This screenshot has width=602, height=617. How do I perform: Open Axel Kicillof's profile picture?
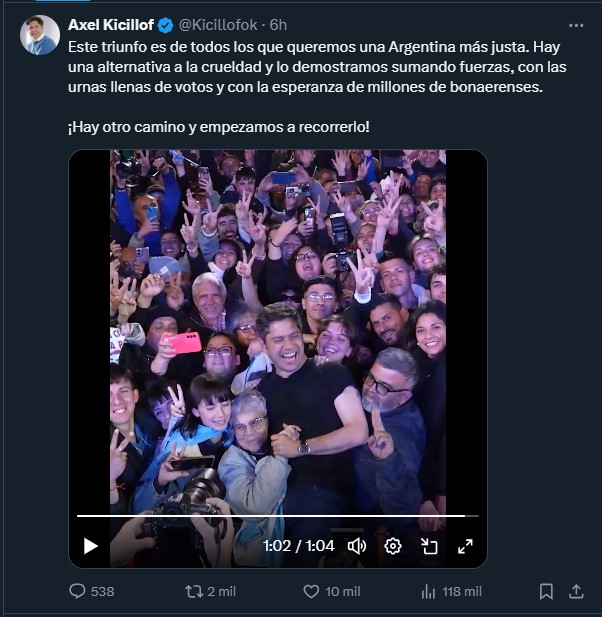coord(40,35)
